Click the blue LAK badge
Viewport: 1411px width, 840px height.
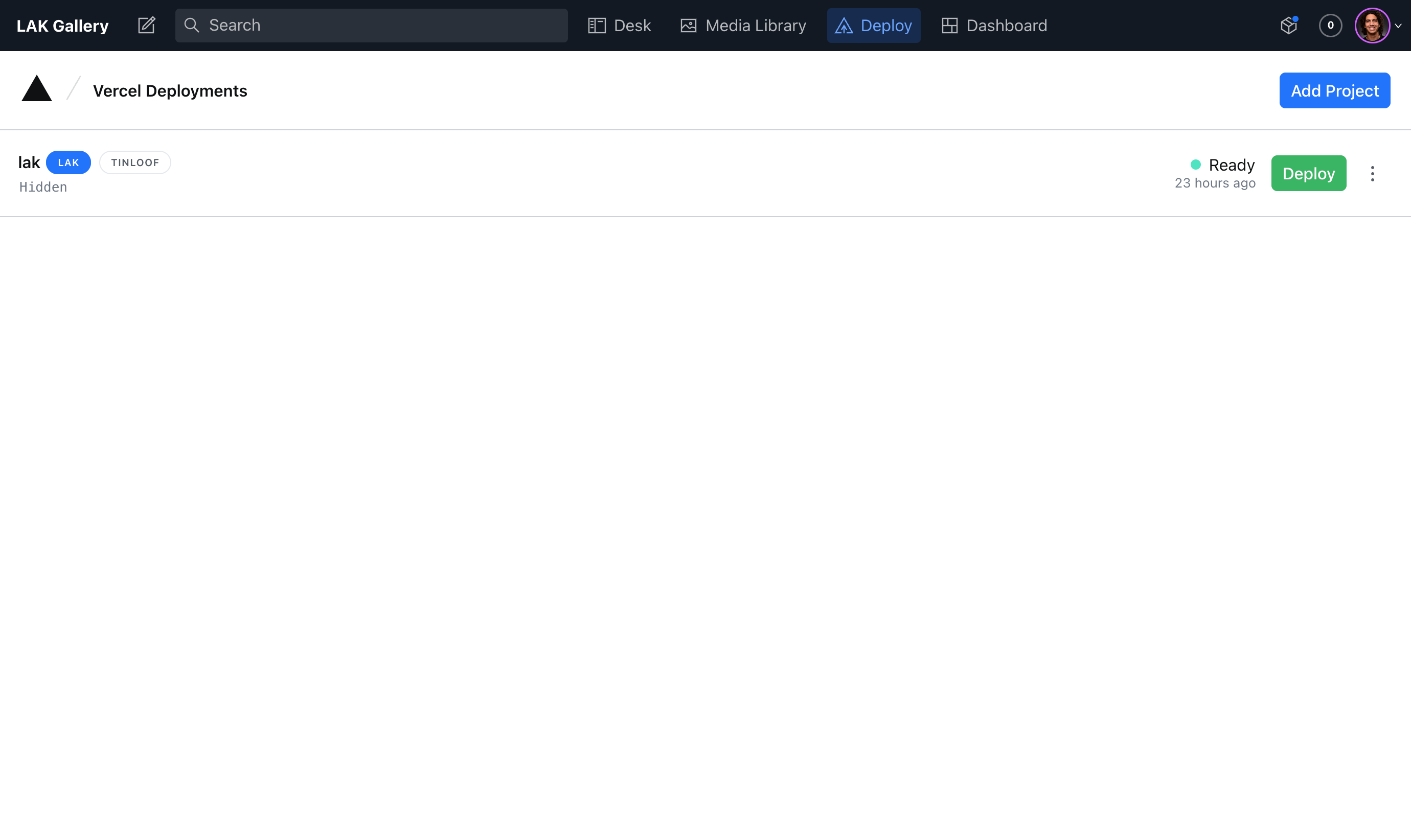[69, 162]
